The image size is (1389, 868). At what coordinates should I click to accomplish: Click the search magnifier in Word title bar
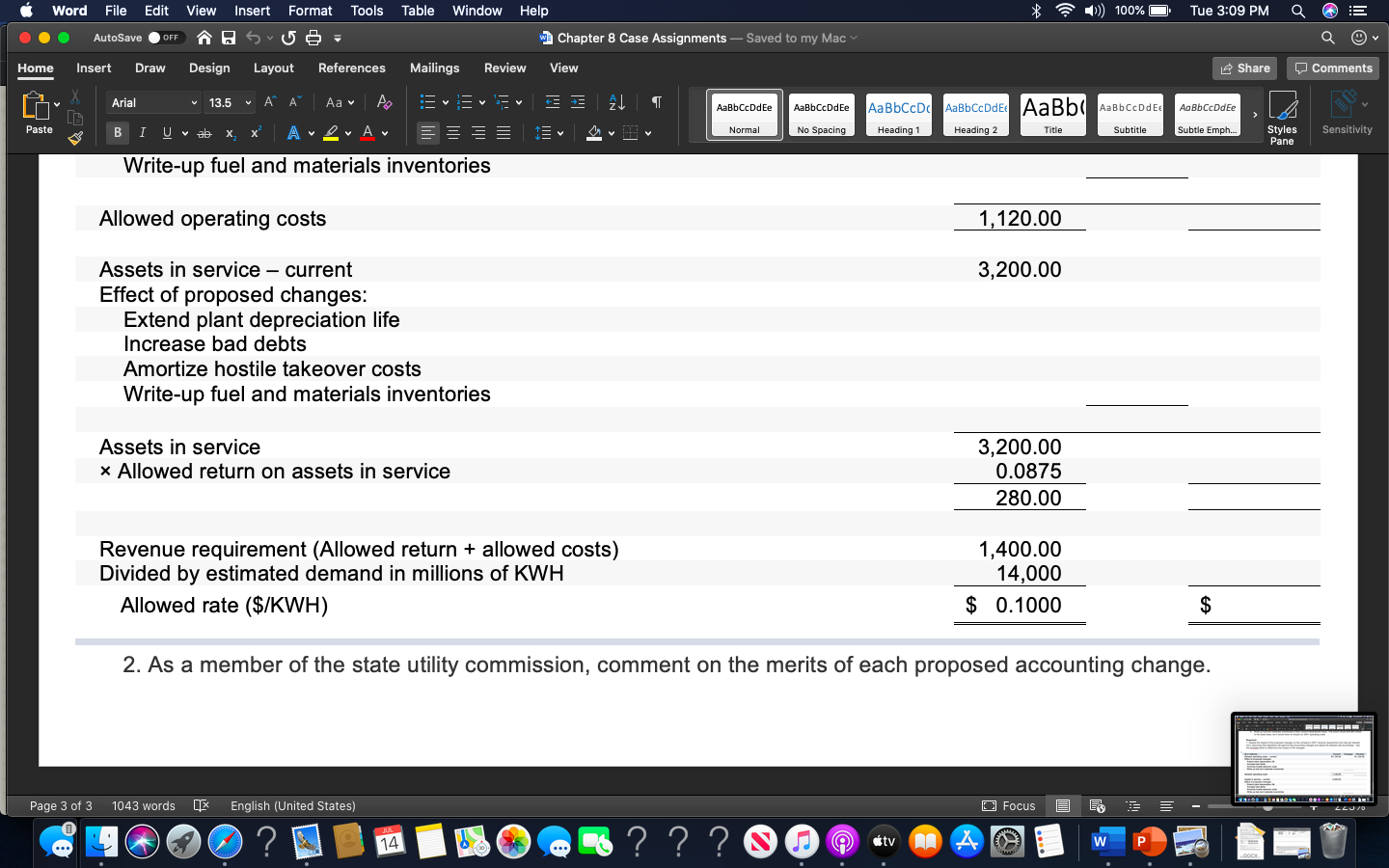[x=1328, y=38]
